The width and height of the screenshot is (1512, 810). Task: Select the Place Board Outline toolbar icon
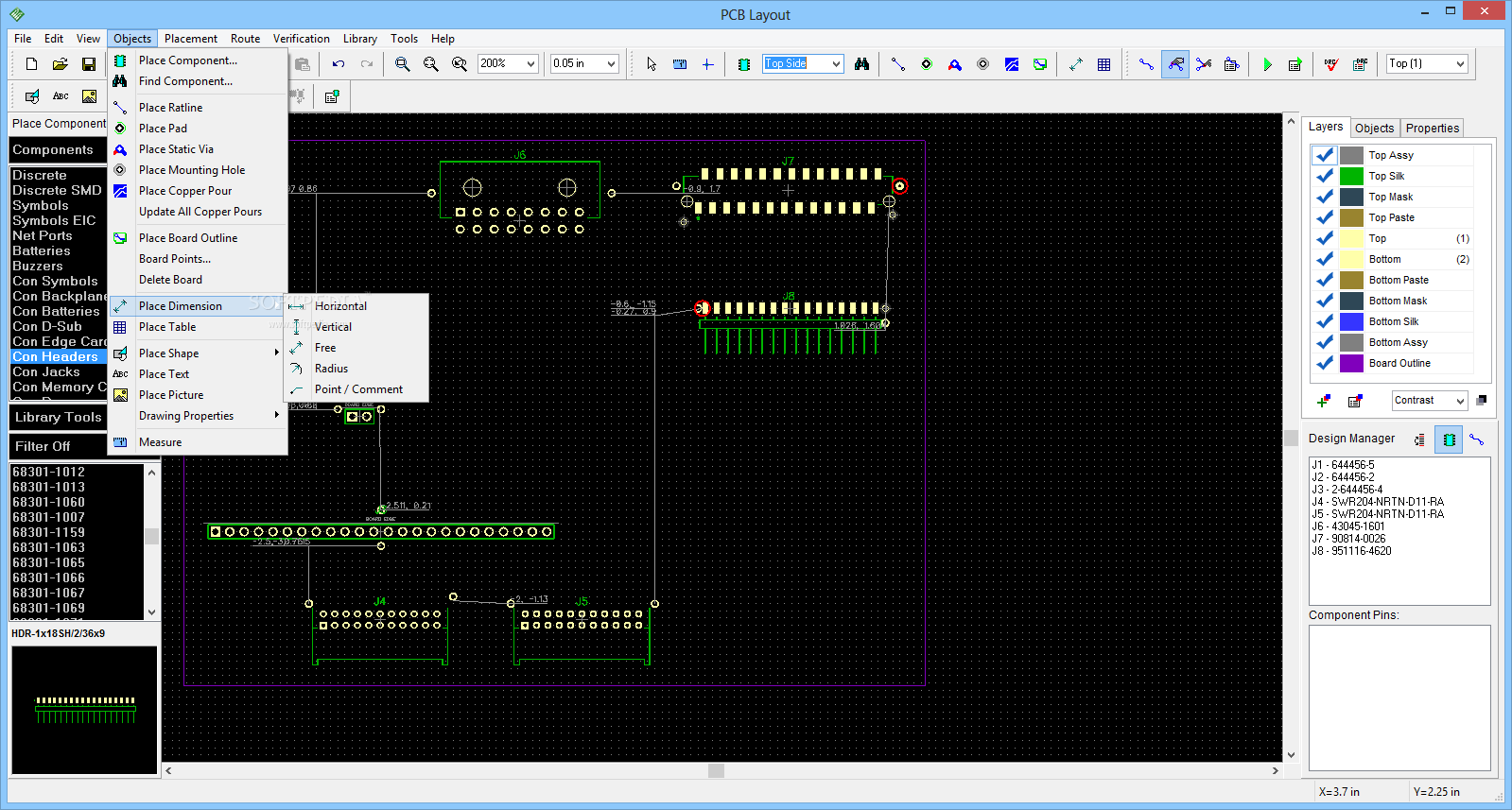1039,64
